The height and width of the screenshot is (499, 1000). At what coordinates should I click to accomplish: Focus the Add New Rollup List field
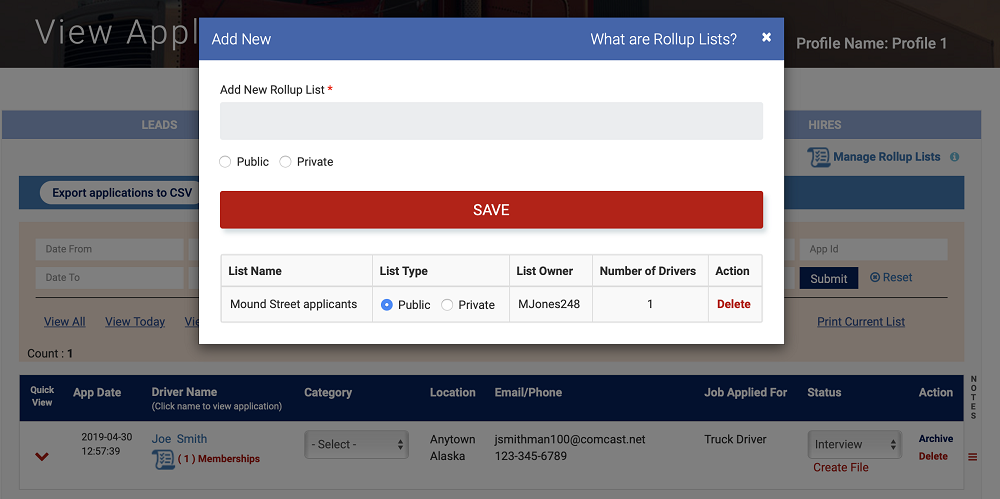tap(491, 121)
